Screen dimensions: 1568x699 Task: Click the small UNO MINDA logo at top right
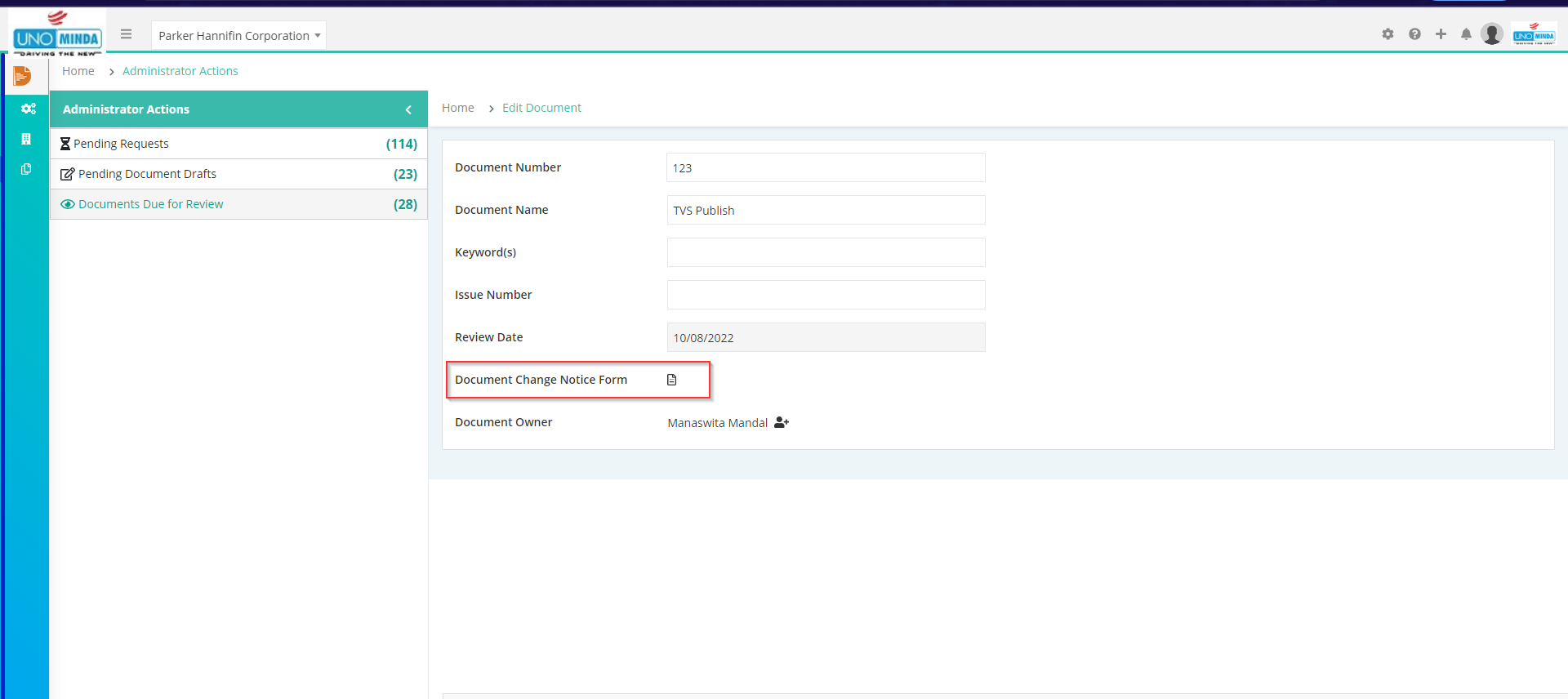[1534, 33]
